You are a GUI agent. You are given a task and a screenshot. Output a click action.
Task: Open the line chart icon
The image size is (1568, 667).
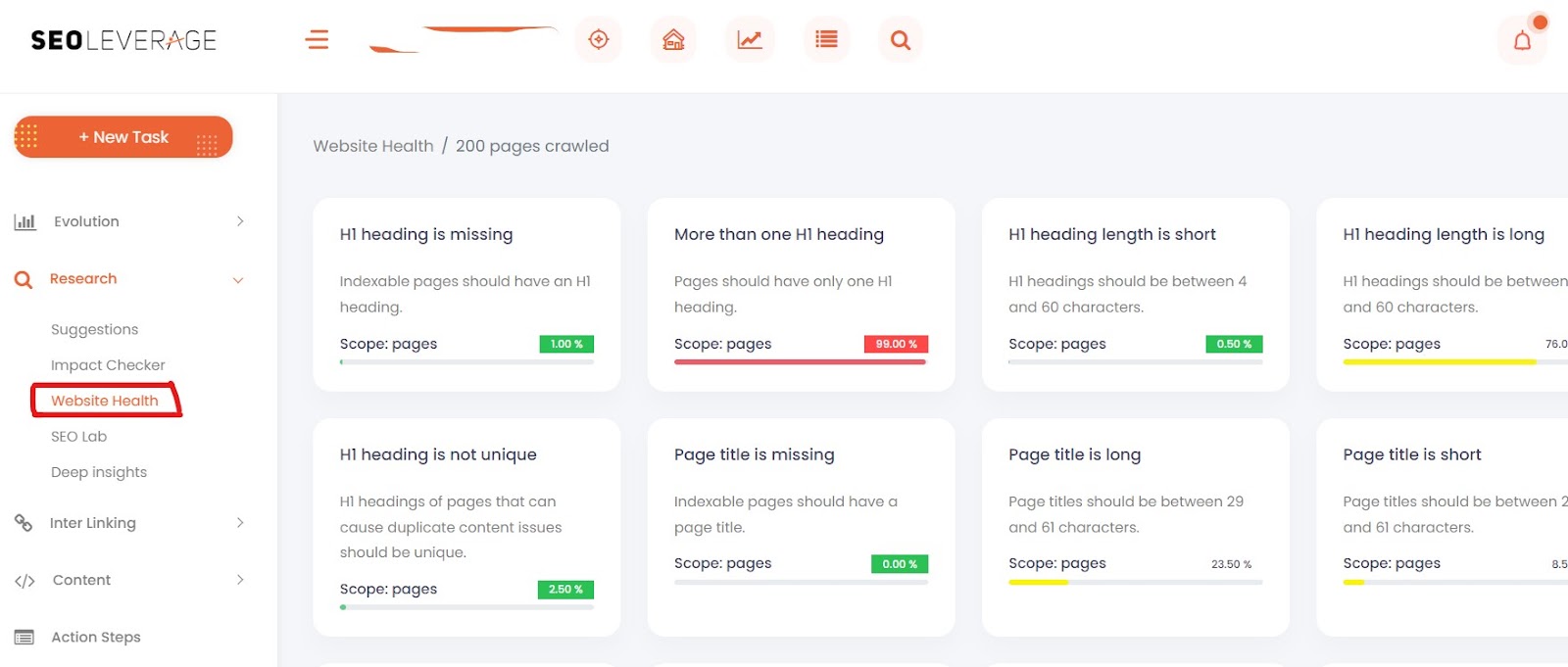pos(750,39)
